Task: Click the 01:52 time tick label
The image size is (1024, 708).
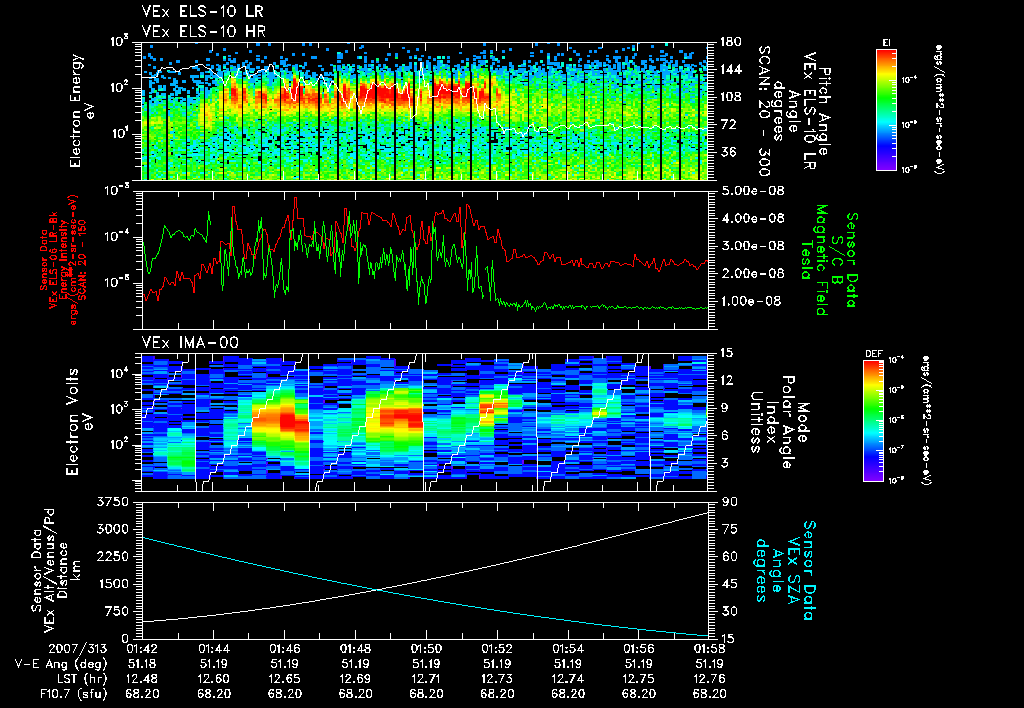Action: (x=497, y=649)
